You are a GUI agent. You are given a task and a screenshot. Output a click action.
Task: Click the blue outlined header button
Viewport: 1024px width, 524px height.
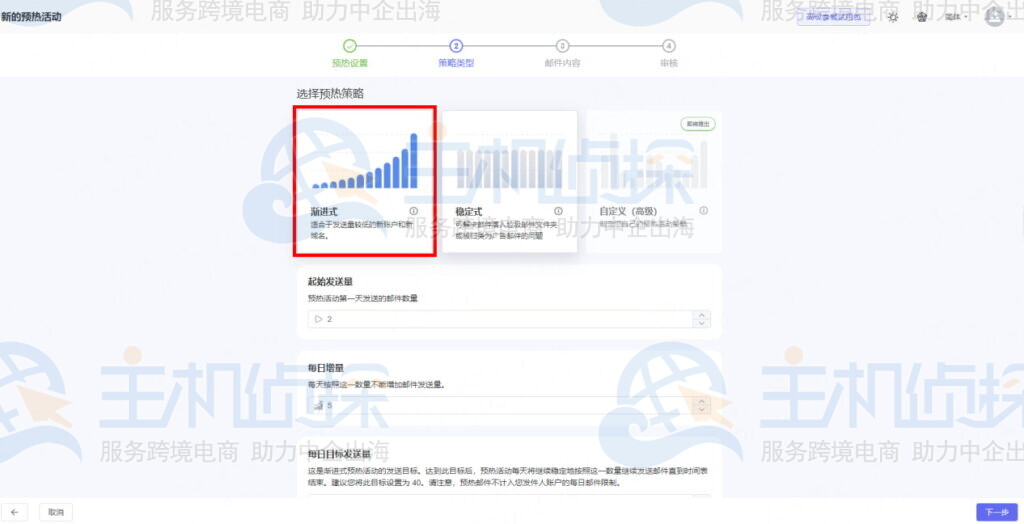833,17
